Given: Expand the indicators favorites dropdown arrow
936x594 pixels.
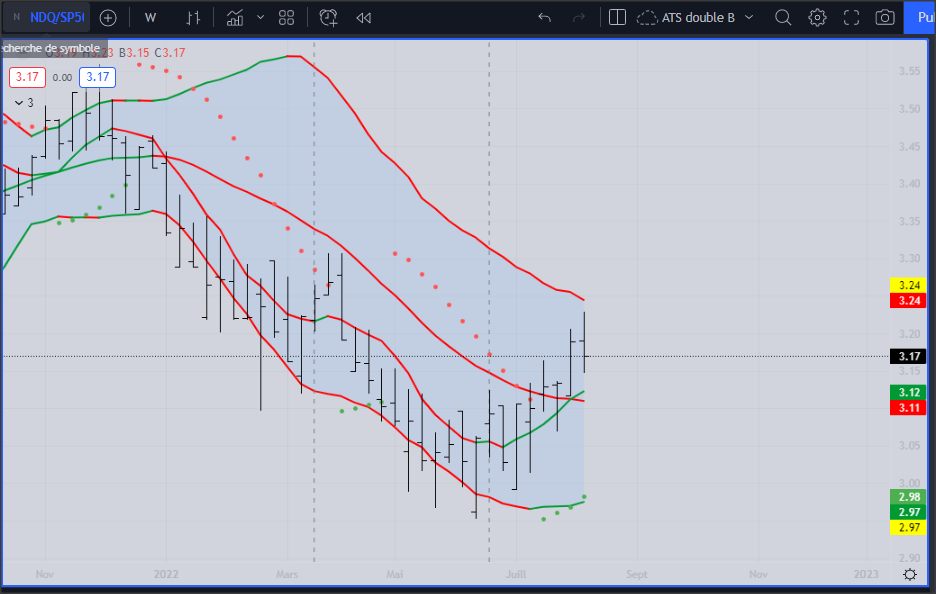Looking at the screenshot, I should (x=260, y=18).
